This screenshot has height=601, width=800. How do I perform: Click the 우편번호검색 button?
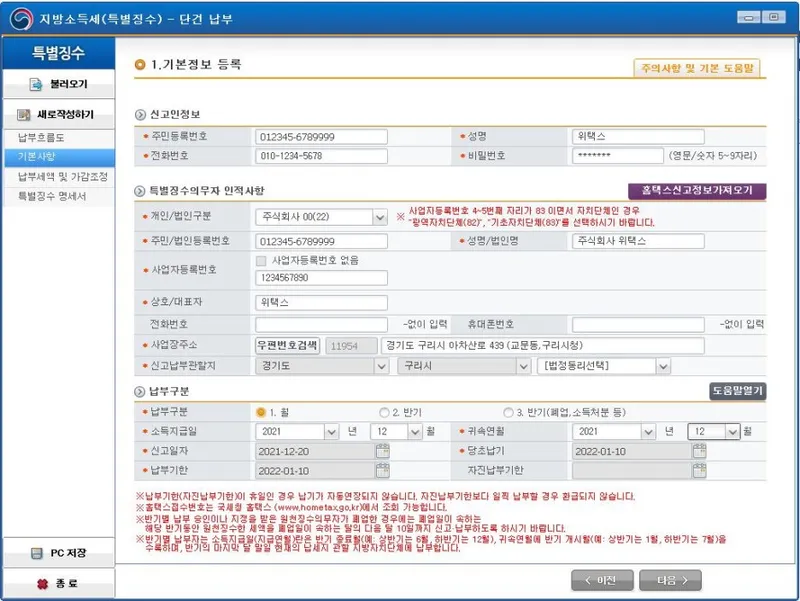click(x=287, y=346)
